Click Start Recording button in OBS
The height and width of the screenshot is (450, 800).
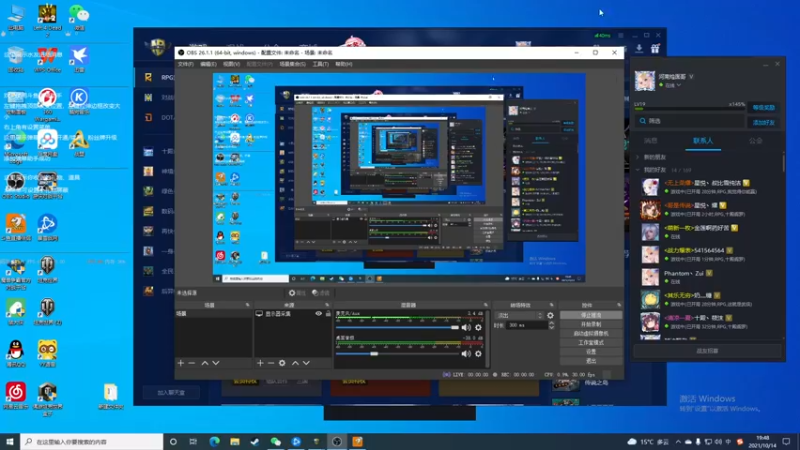[591, 324]
